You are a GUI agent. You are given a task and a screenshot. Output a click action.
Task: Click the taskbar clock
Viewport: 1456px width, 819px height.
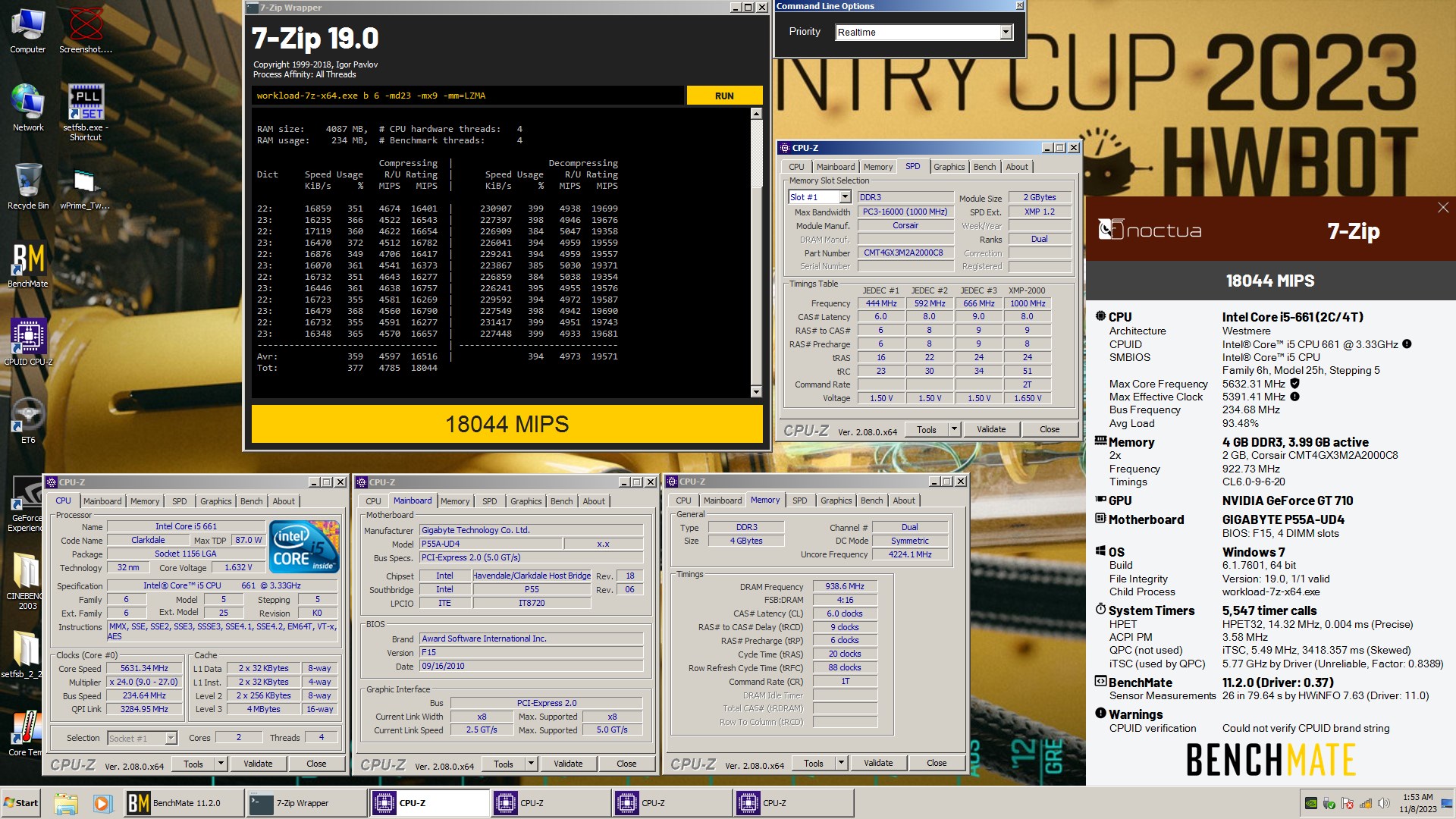1417,803
